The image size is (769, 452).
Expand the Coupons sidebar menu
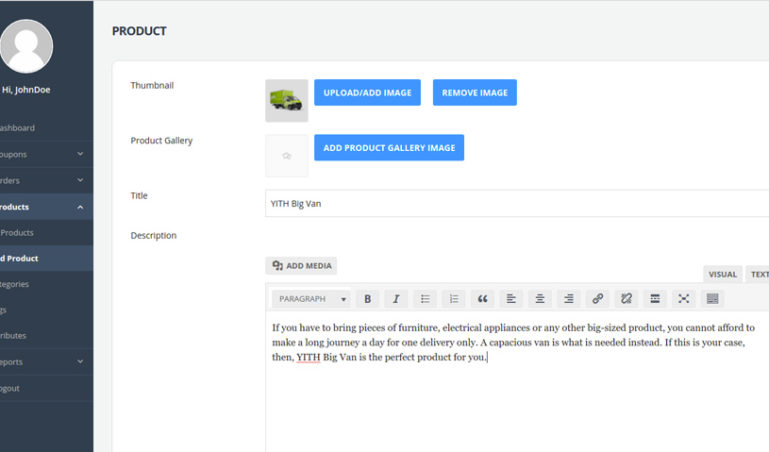pos(80,154)
